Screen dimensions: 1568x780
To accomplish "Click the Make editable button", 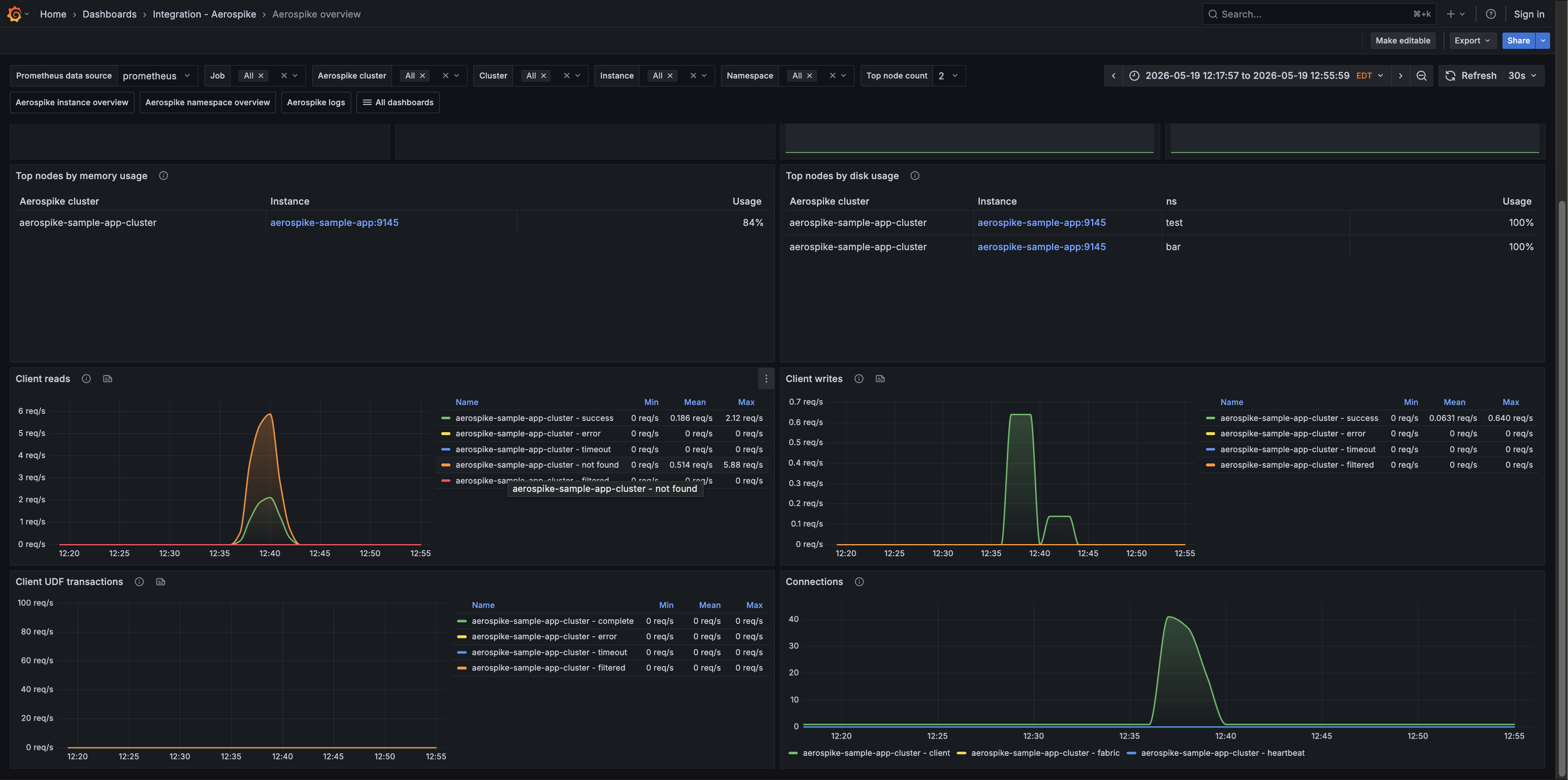I will [x=1402, y=41].
